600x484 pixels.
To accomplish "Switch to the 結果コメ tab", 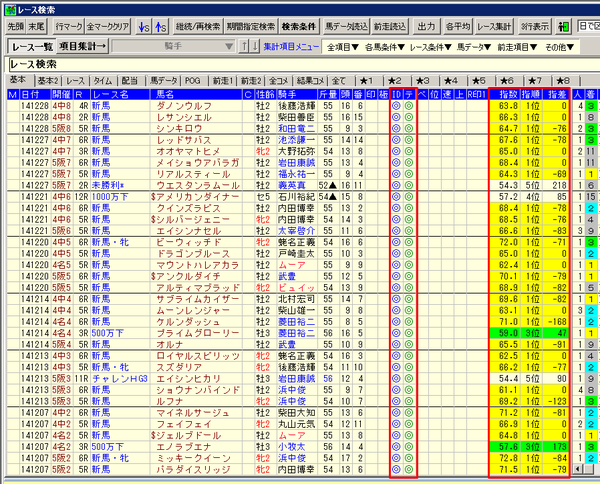I will tap(310, 81).
